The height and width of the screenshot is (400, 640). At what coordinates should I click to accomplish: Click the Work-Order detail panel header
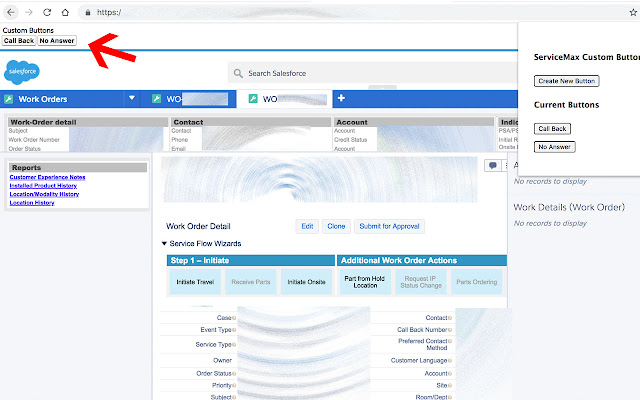[88, 122]
